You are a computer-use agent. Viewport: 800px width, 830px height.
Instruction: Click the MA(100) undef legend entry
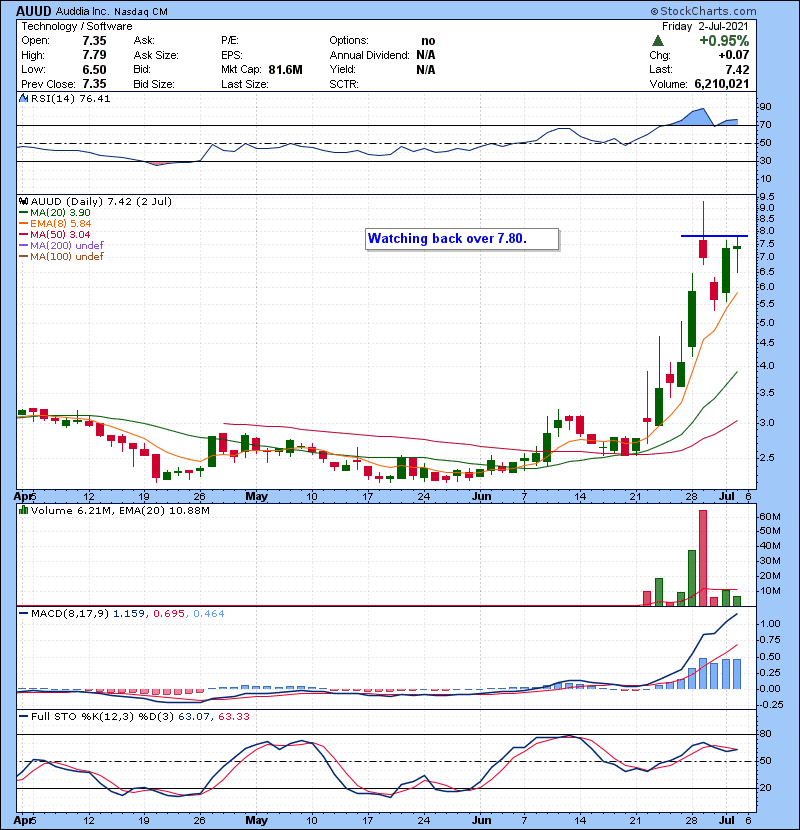66,257
